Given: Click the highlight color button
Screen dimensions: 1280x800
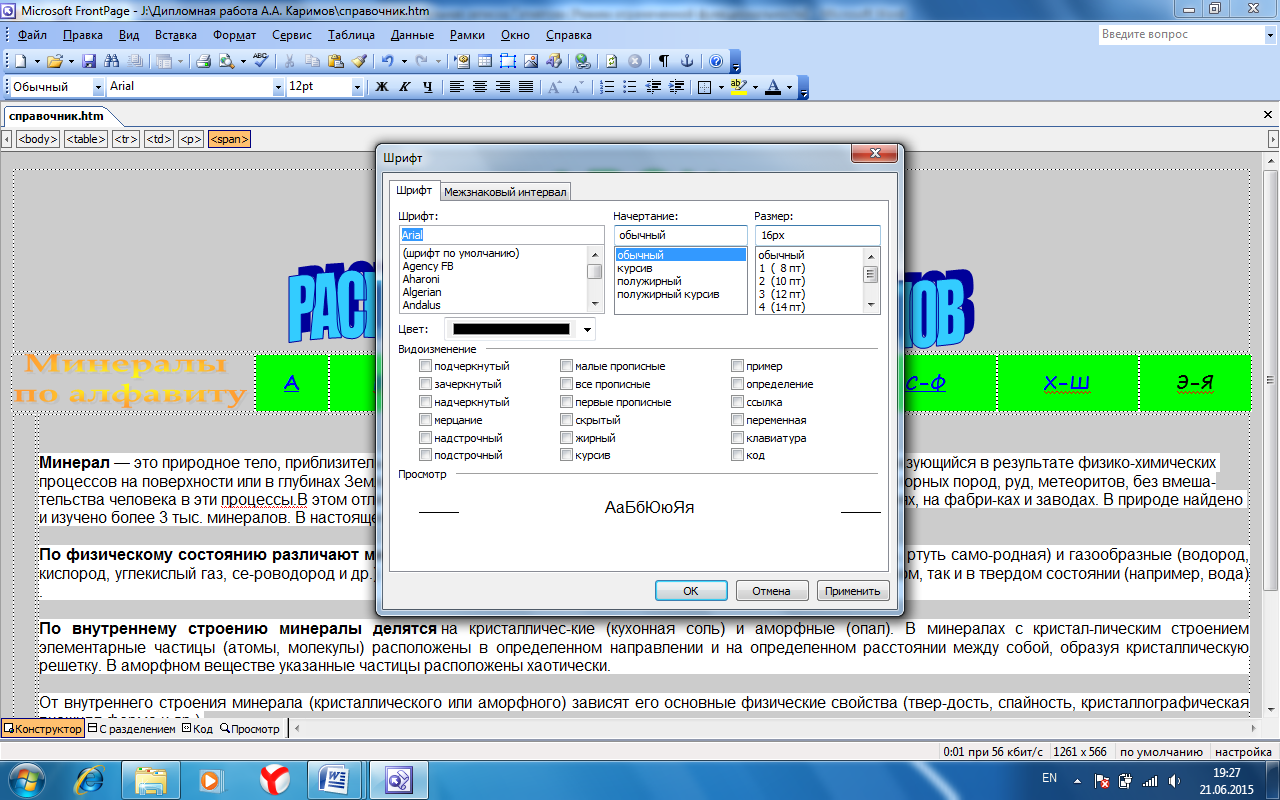Looking at the screenshot, I should 739,87.
